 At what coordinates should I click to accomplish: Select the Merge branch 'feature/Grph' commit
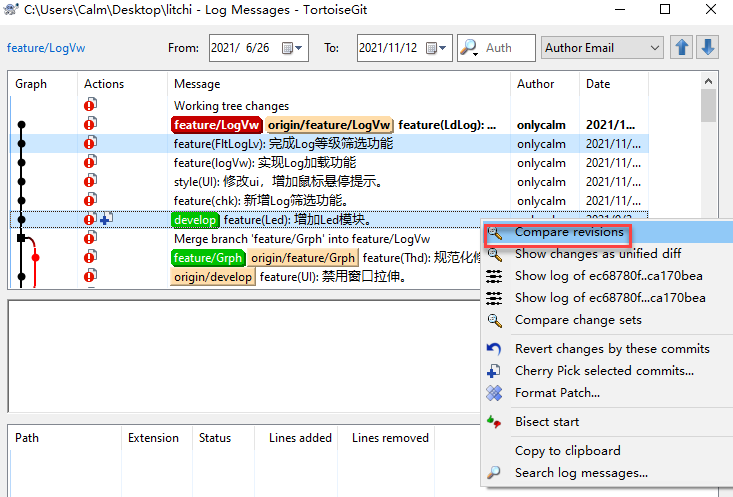tap(302, 239)
